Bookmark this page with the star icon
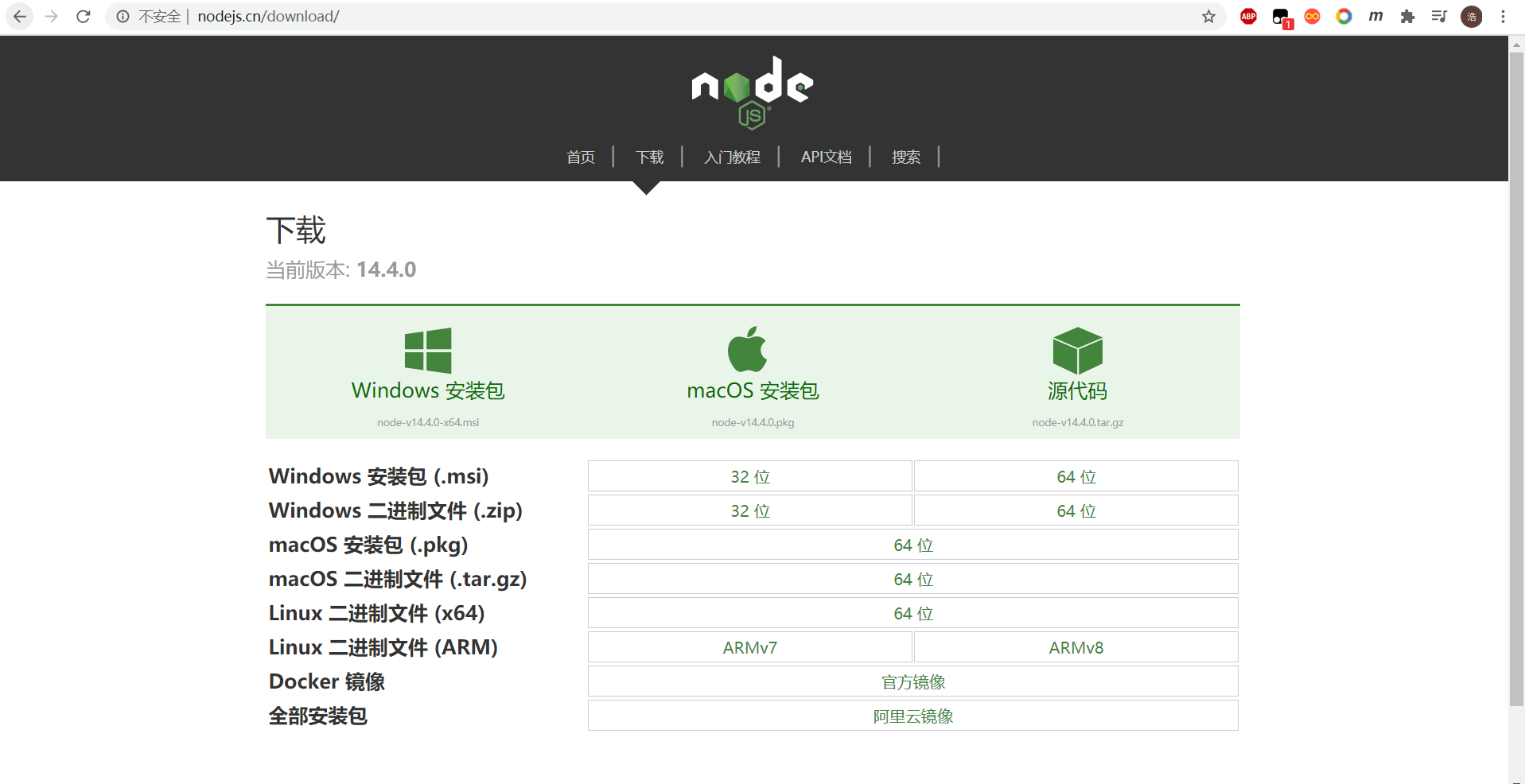This screenshot has width=1525, height=784. (x=1208, y=17)
